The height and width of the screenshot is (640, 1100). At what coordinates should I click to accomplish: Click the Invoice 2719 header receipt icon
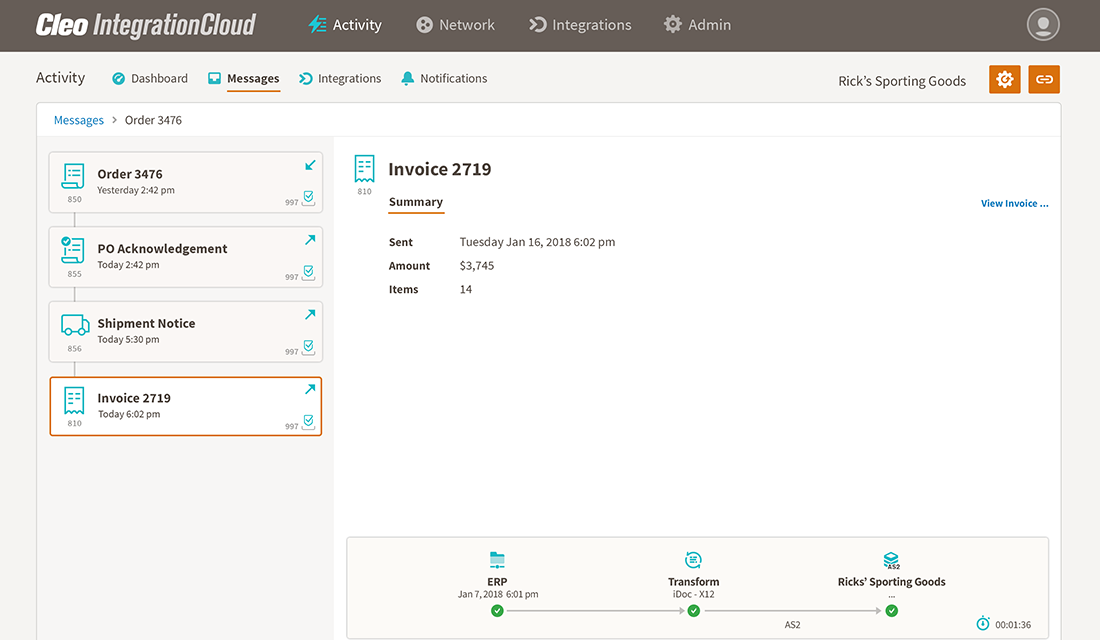point(365,169)
